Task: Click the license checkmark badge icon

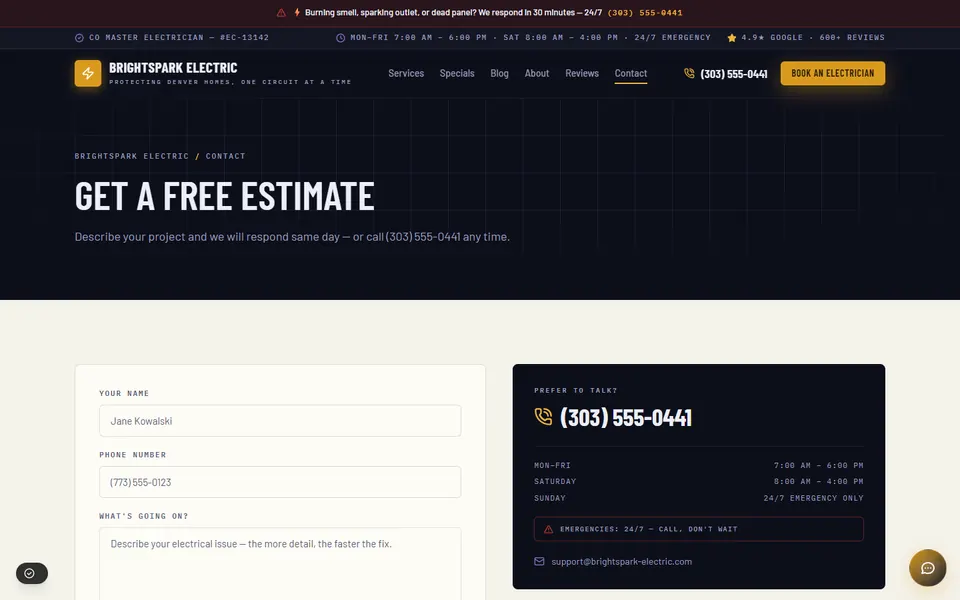Action: (79, 38)
